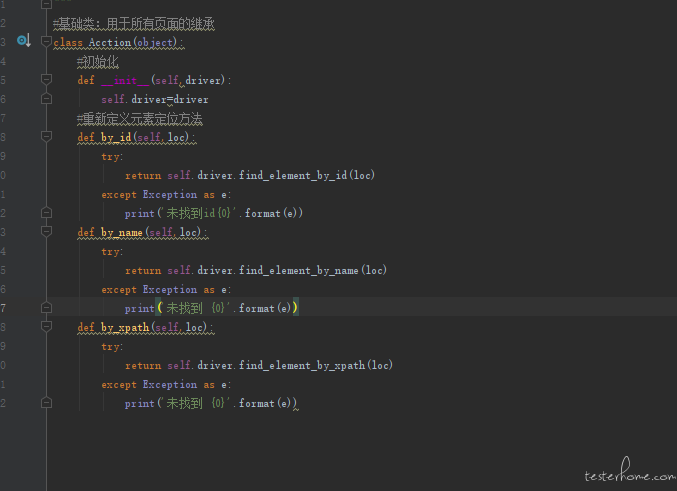
Task: Click the object base class in class definition
Action: coord(155,42)
